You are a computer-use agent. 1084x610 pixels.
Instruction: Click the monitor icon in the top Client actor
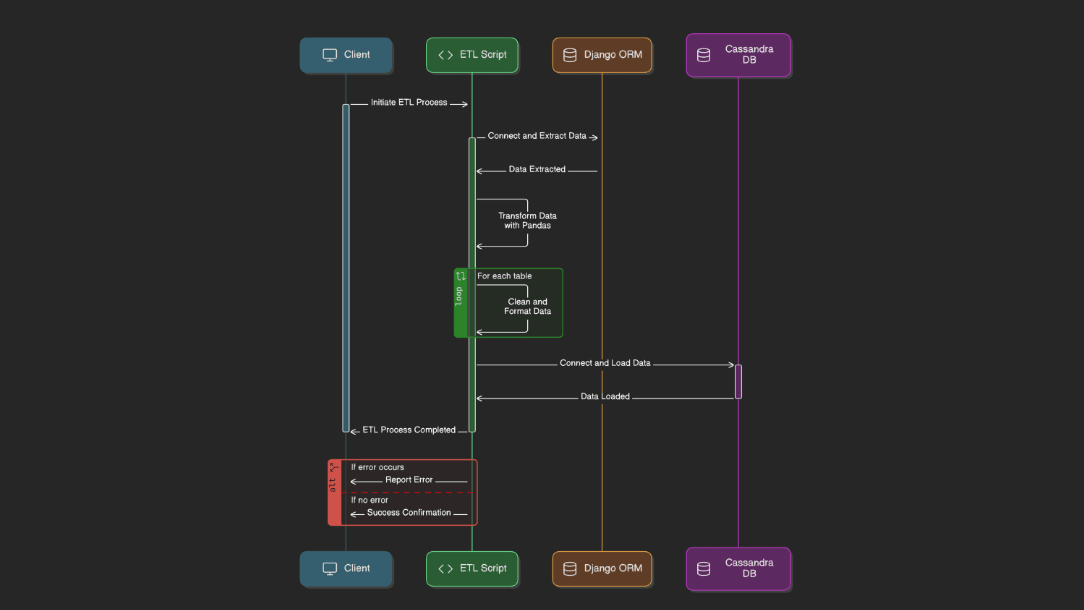click(329, 55)
